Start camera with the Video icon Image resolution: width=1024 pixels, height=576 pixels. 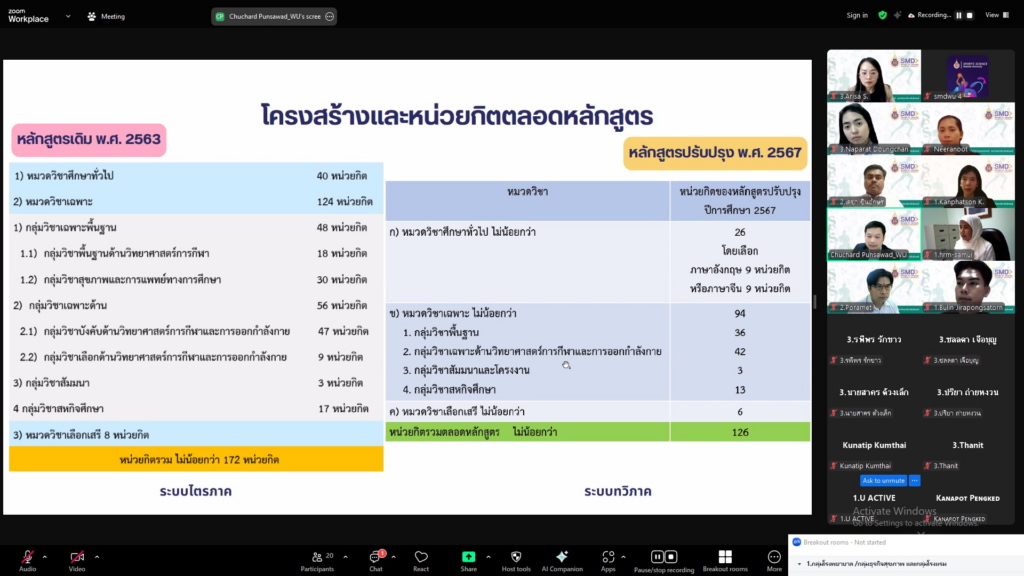pos(77,557)
